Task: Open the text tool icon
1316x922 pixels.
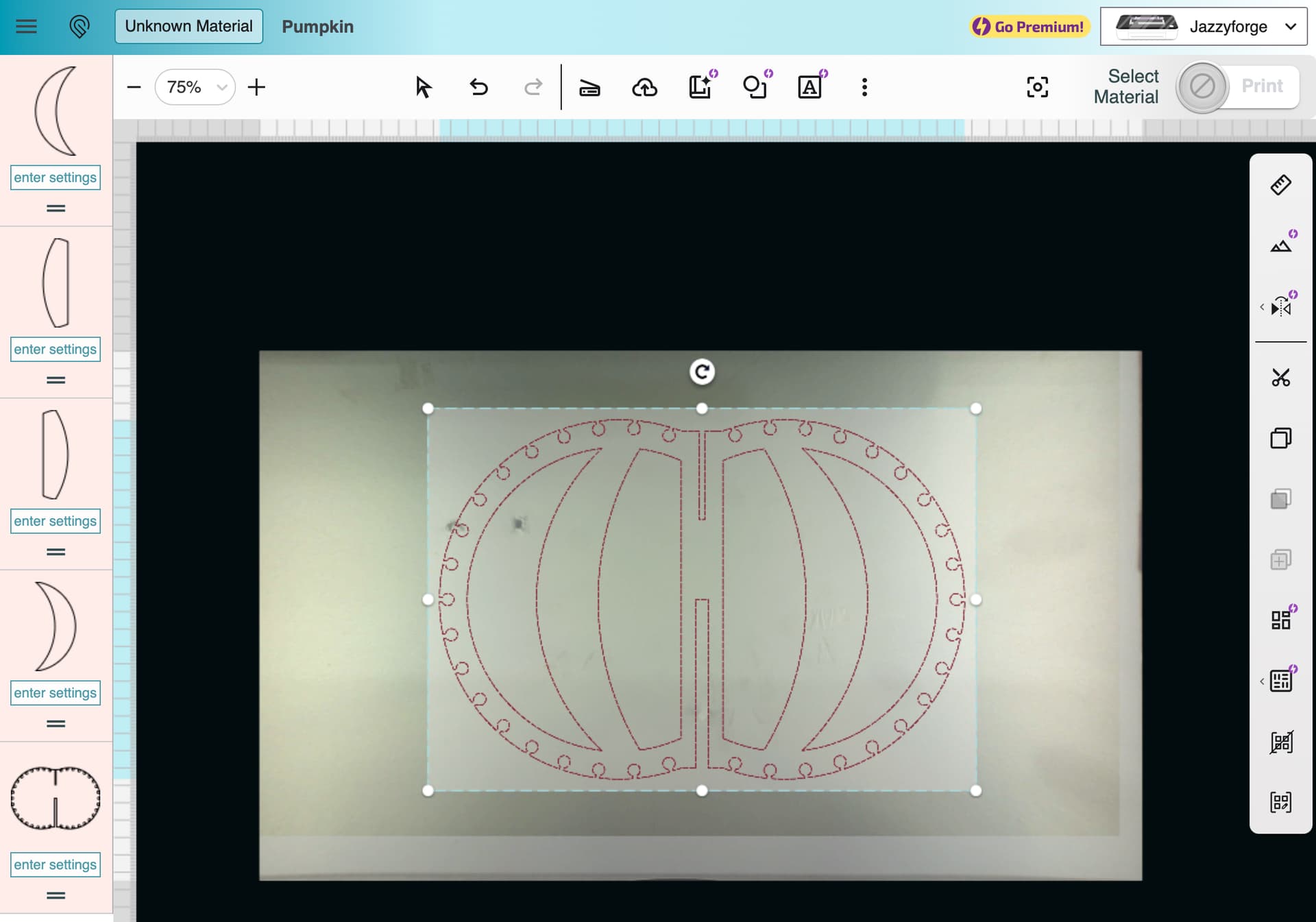Action: tap(809, 87)
